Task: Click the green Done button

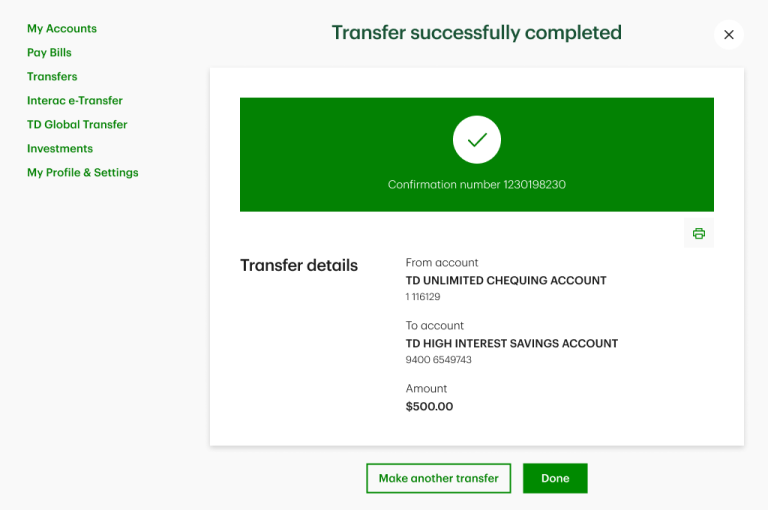Action: (x=555, y=478)
